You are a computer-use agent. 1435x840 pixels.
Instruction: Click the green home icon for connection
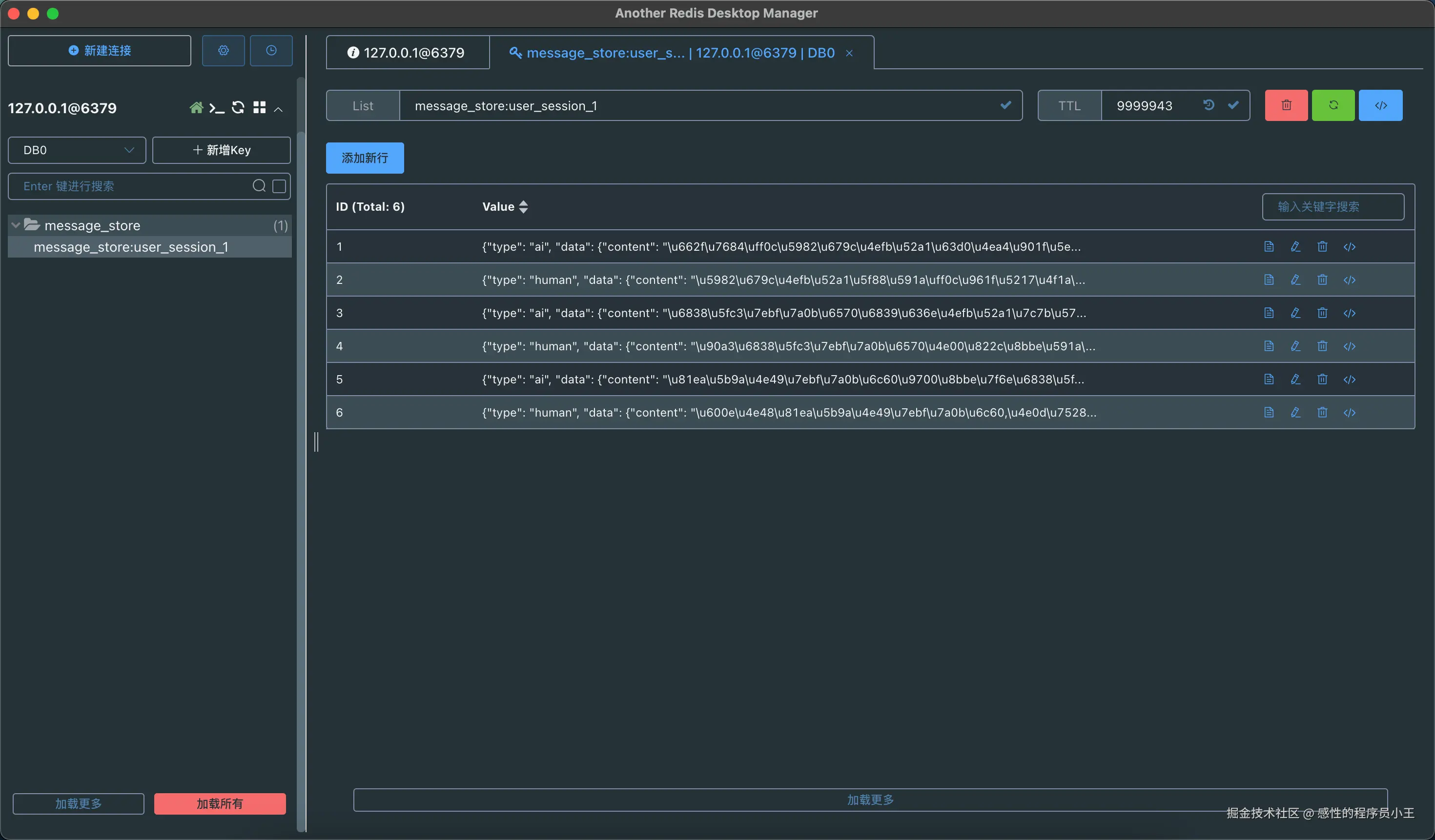(x=196, y=107)
